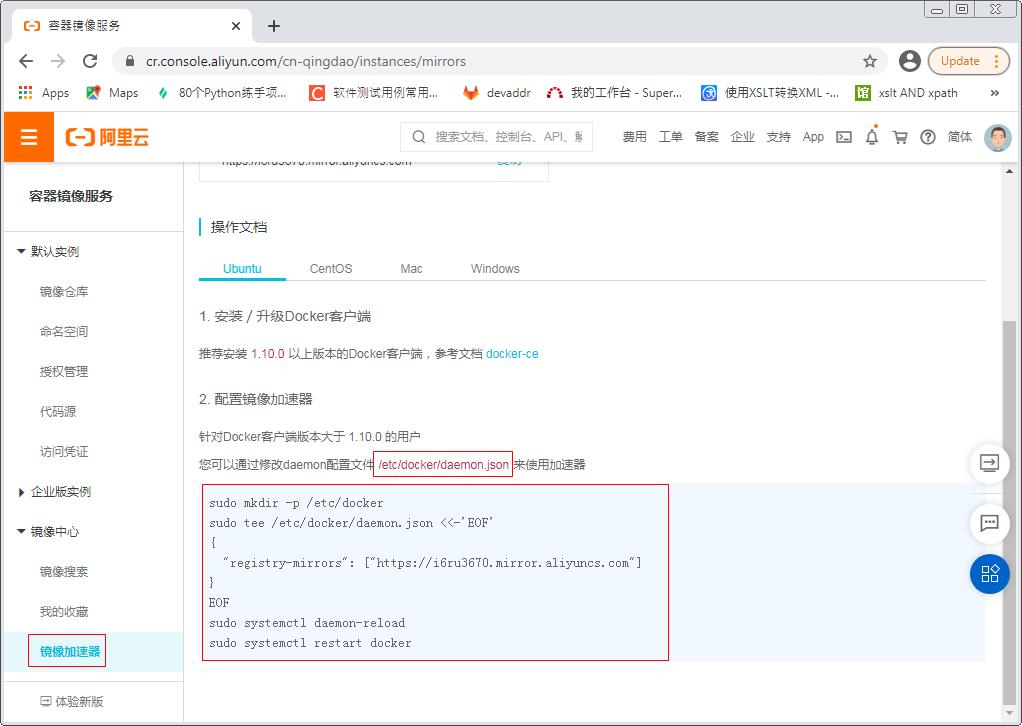The image size is (1022, 726).
Task: Open the 费用 menu
Action: pos(634,137)
